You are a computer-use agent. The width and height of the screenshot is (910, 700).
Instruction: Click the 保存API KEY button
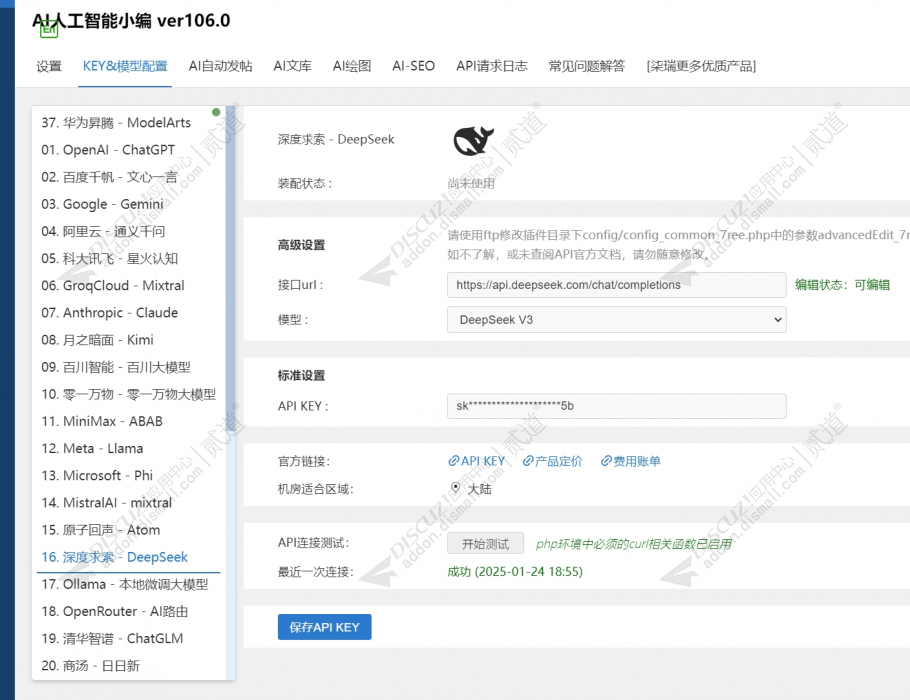tap(324, 627)
